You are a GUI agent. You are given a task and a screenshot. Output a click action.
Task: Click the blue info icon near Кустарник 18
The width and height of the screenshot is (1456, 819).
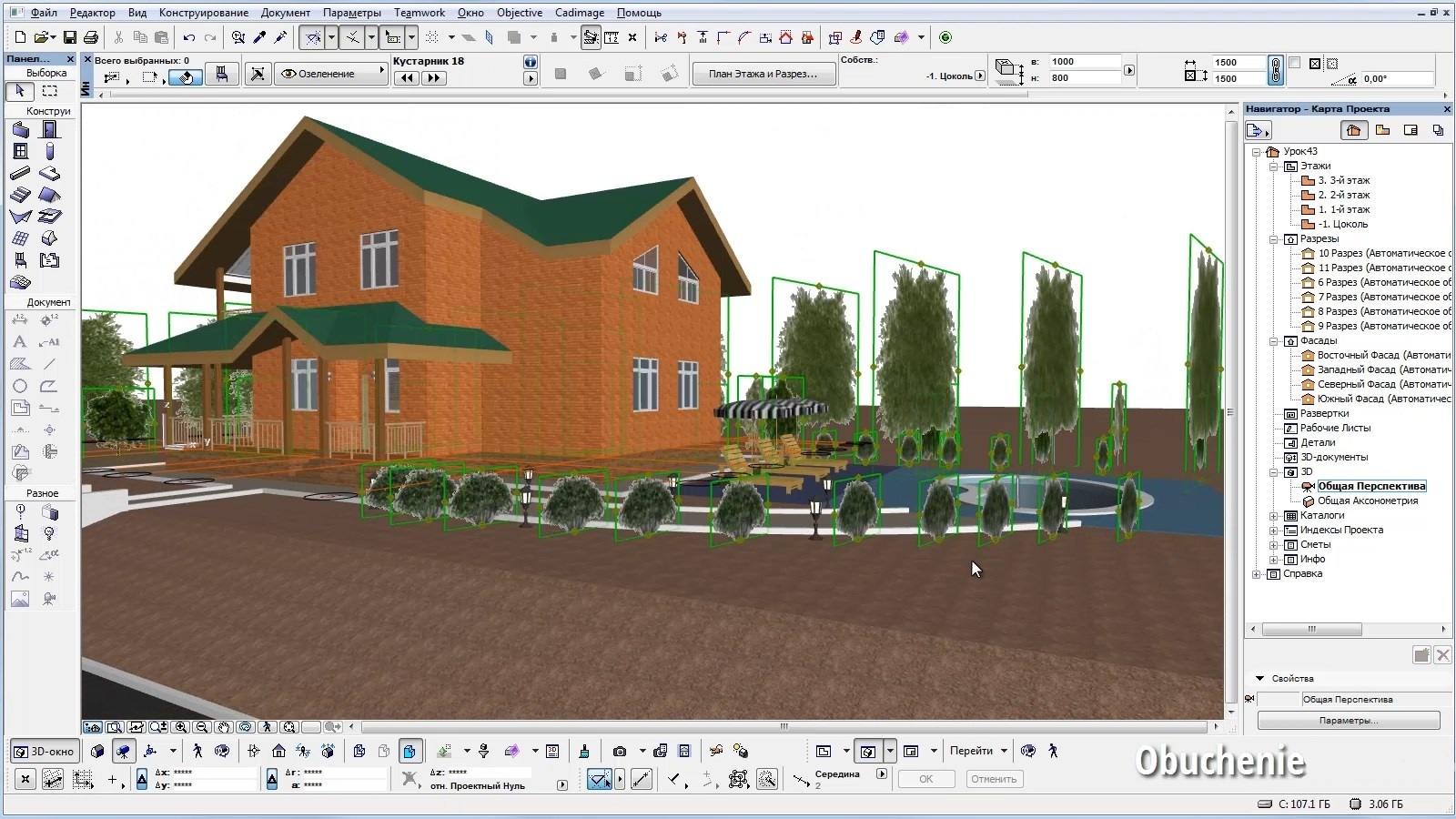(531, 62)
